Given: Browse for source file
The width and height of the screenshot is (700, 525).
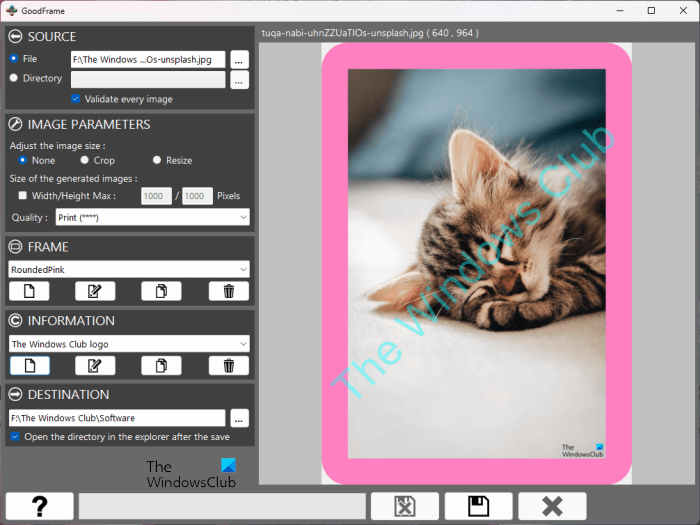Looking at the screenshot, I should (239, 59).
